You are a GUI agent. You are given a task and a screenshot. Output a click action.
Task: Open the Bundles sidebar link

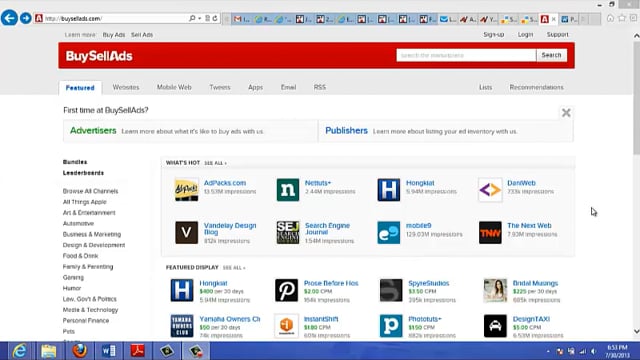pyautogui.click(x=75, y=162)
